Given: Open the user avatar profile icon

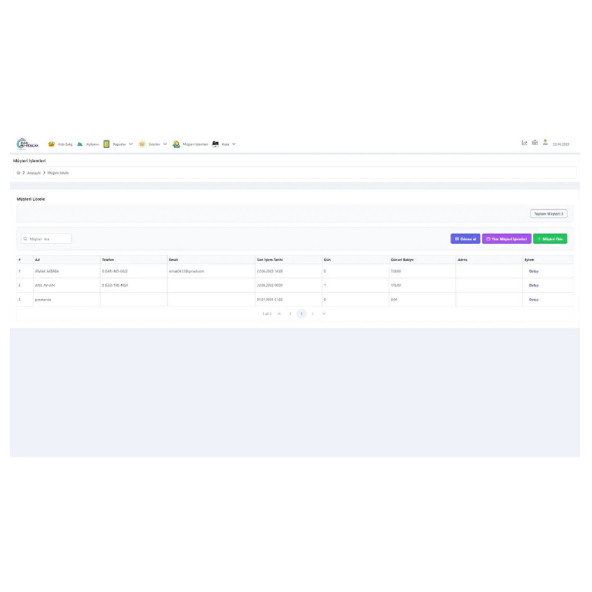Looking at the screenshot, I should click(545, 142).
